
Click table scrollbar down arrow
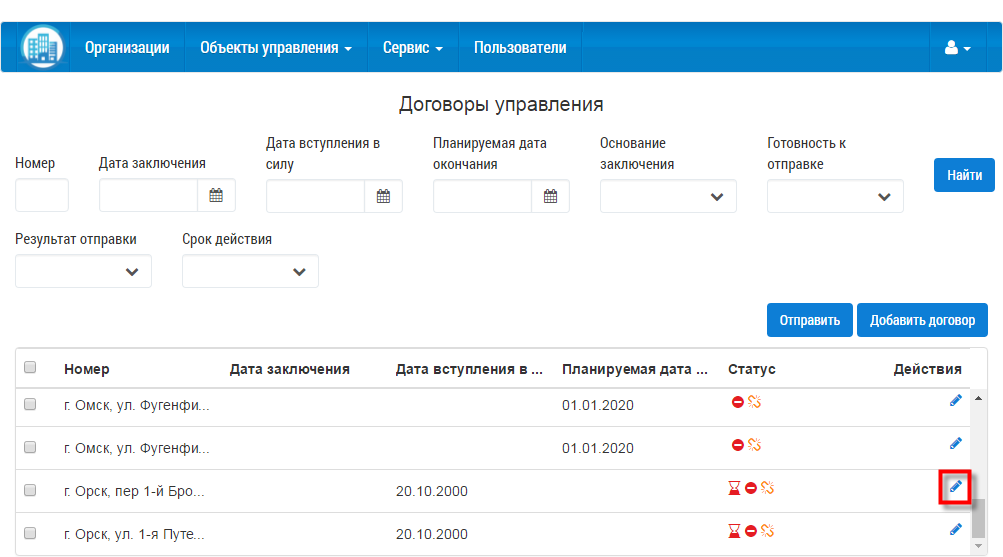[978, 546]
